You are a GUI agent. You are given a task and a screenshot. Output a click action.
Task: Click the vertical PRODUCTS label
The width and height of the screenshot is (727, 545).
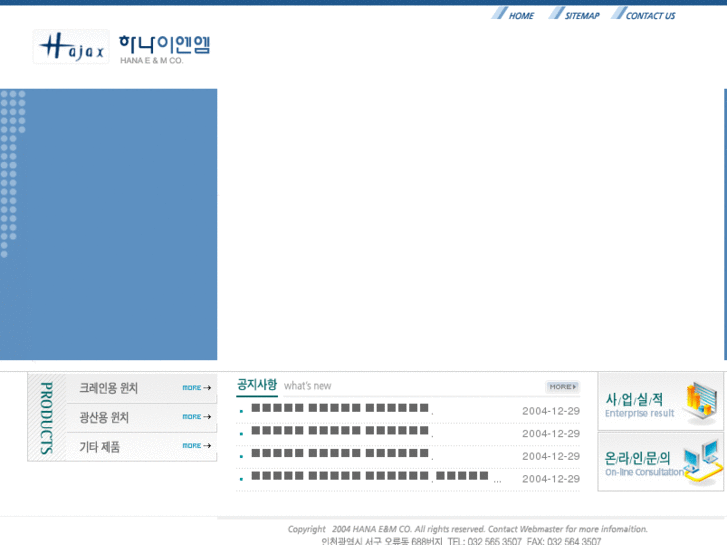click(x=46, y=417)
